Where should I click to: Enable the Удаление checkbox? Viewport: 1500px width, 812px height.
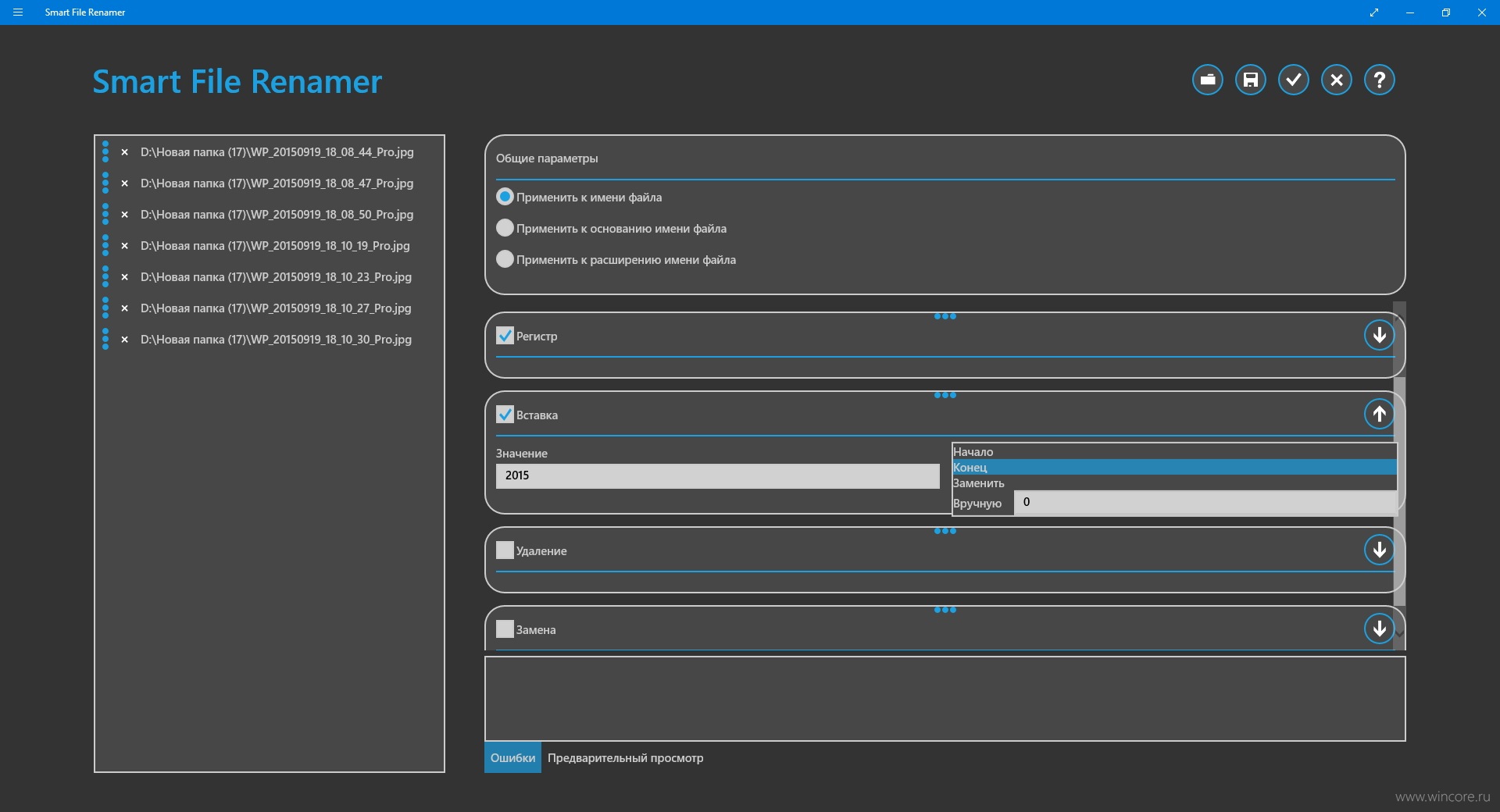505,550
